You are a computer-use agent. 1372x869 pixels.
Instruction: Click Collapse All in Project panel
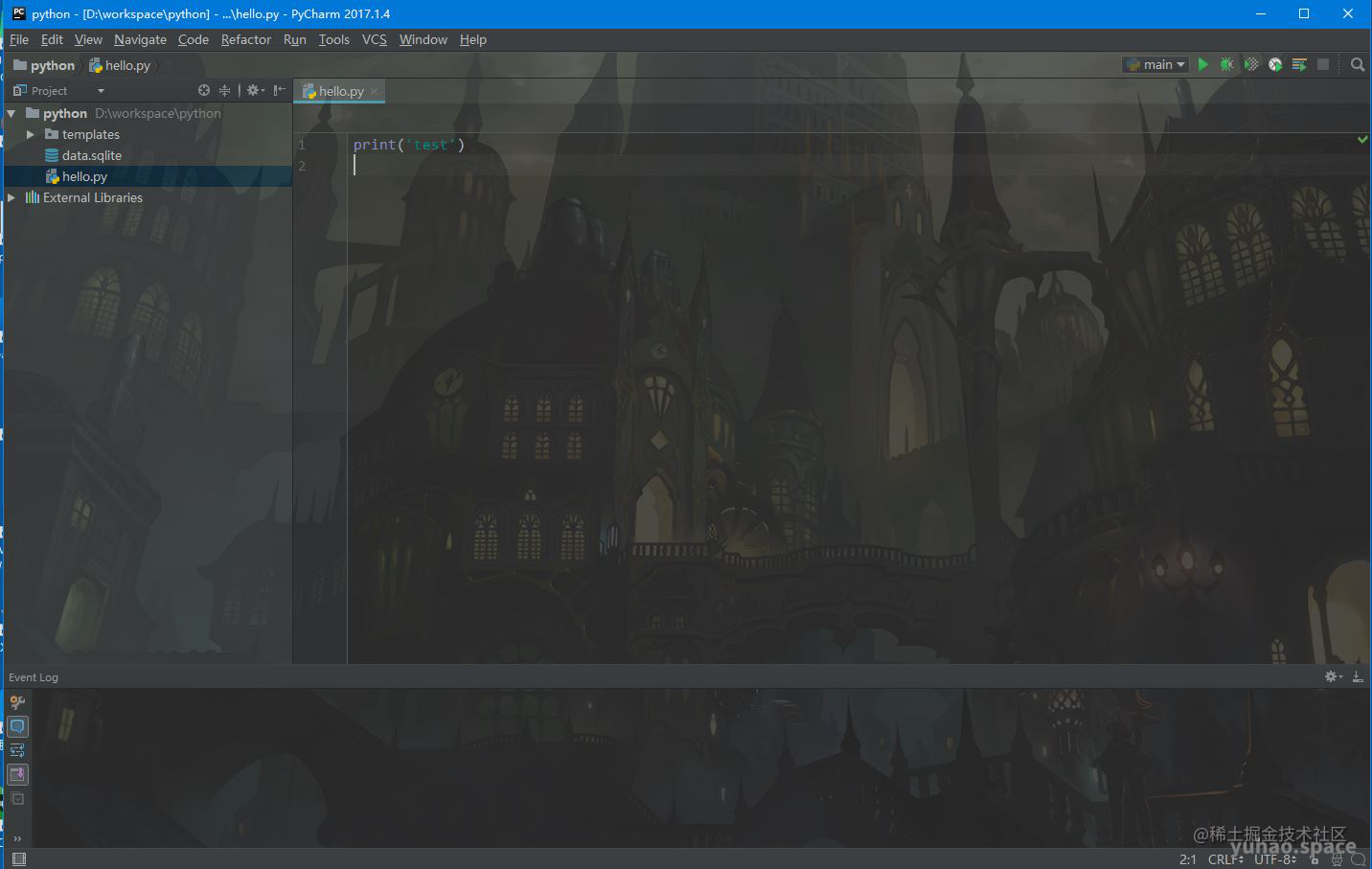pos(224,90)
